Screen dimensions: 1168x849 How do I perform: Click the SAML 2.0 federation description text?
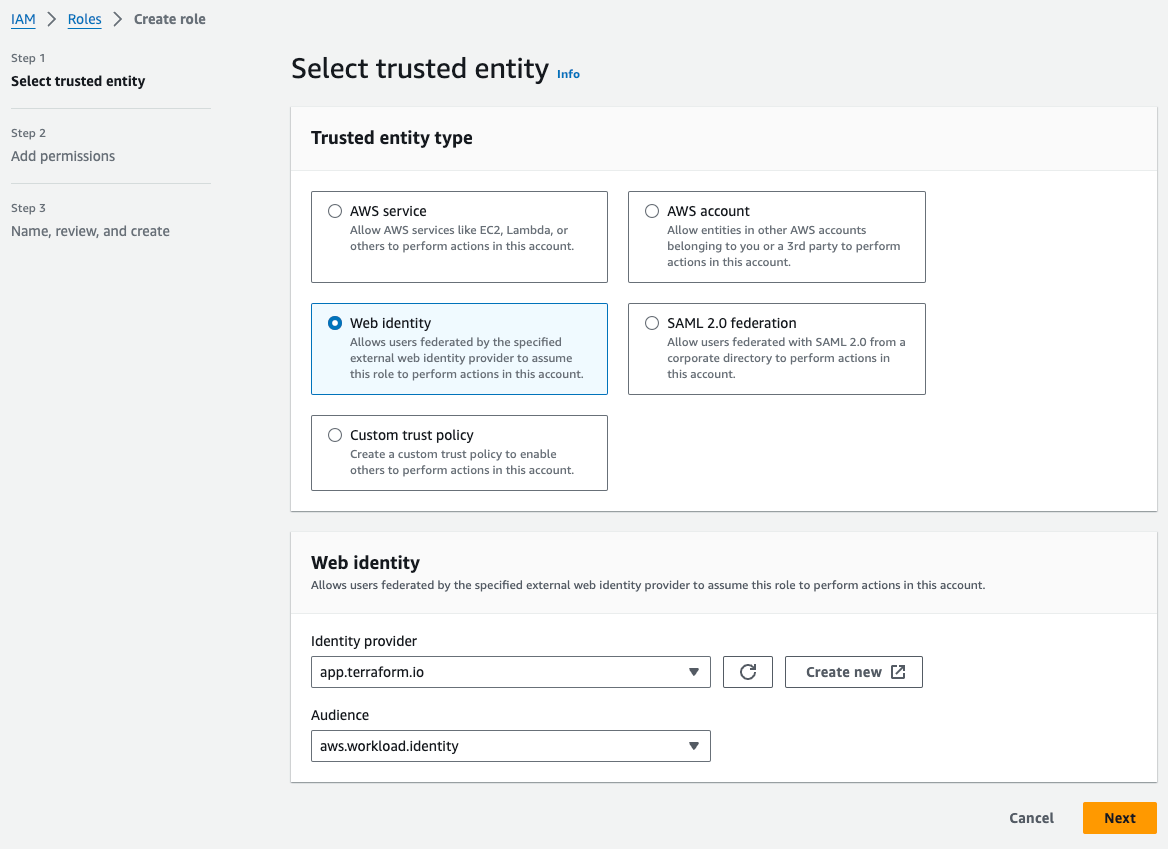click(786, 357)
